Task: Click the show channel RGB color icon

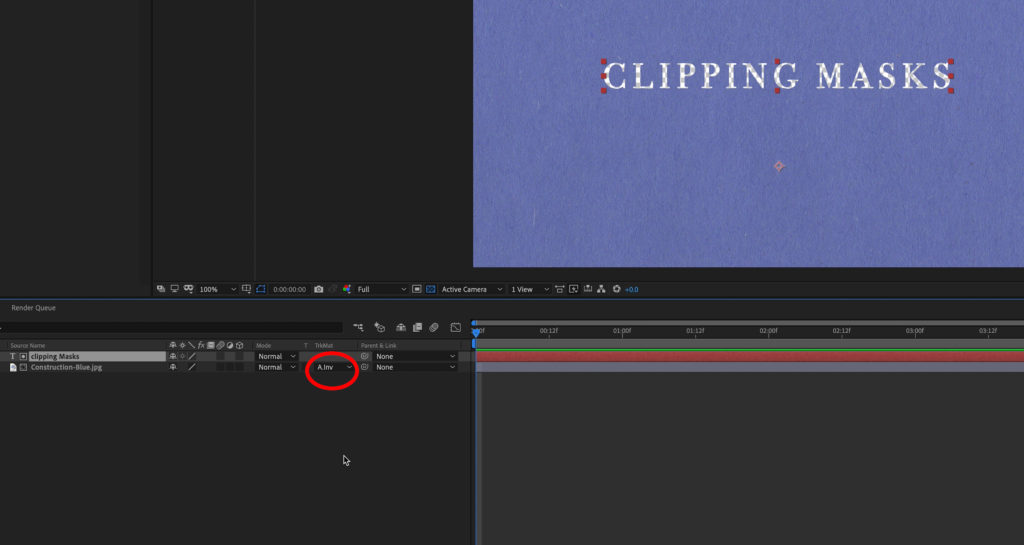Action: point(347,289)
